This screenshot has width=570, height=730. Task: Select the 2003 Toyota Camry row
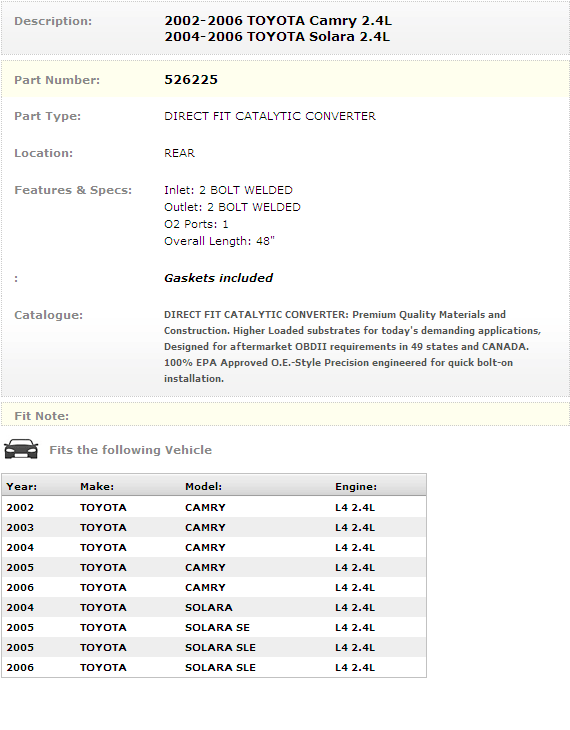pos(214,527)
